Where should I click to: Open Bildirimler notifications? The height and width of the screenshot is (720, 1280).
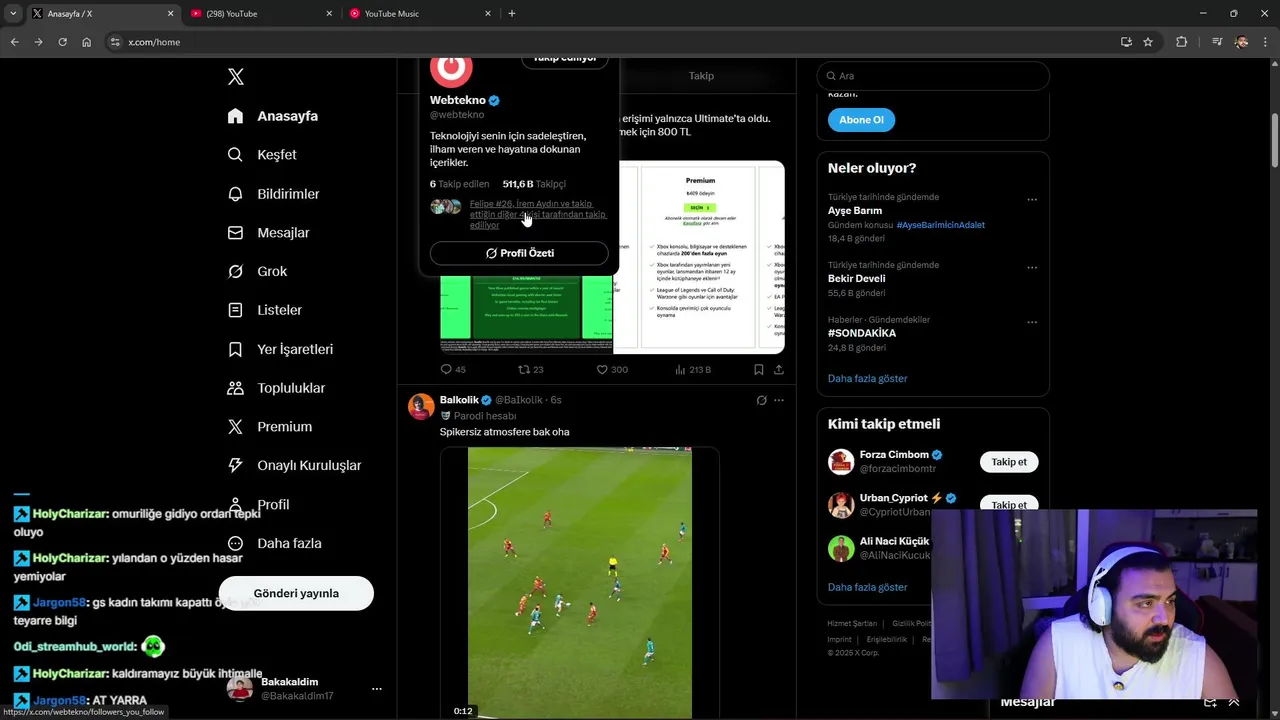[273, 194]
